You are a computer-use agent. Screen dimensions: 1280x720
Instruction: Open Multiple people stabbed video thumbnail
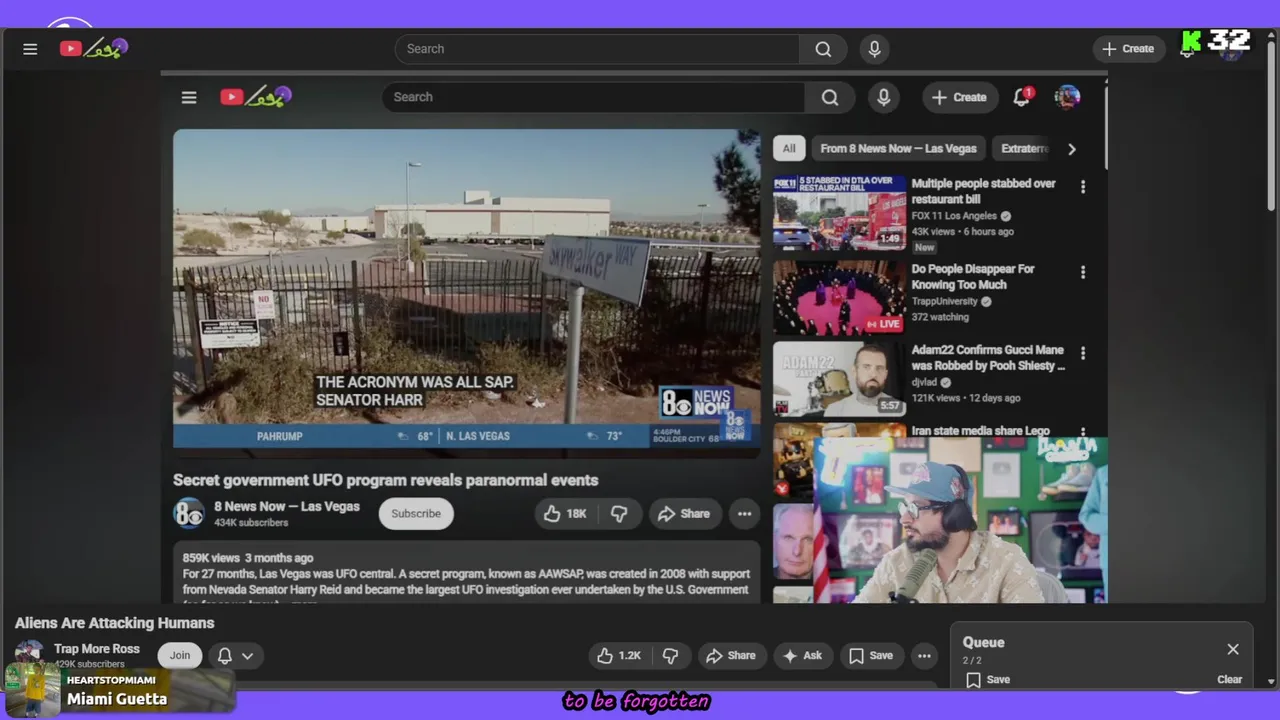[x=840, y=213]
